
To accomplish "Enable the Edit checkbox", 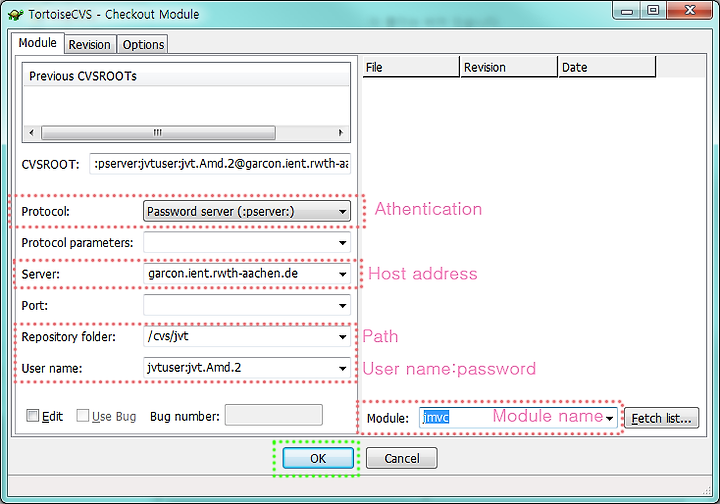I will (x=33, y=416).
